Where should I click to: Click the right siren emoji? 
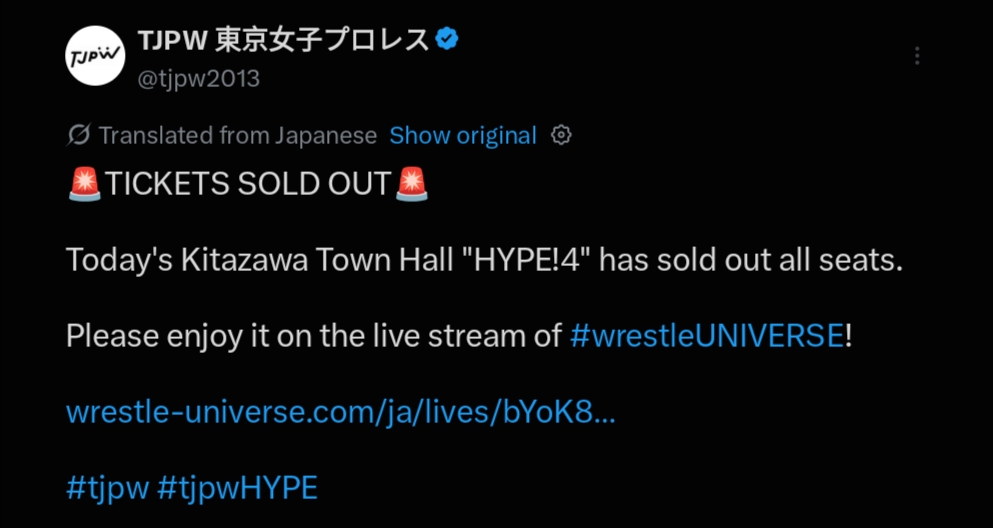412,185
